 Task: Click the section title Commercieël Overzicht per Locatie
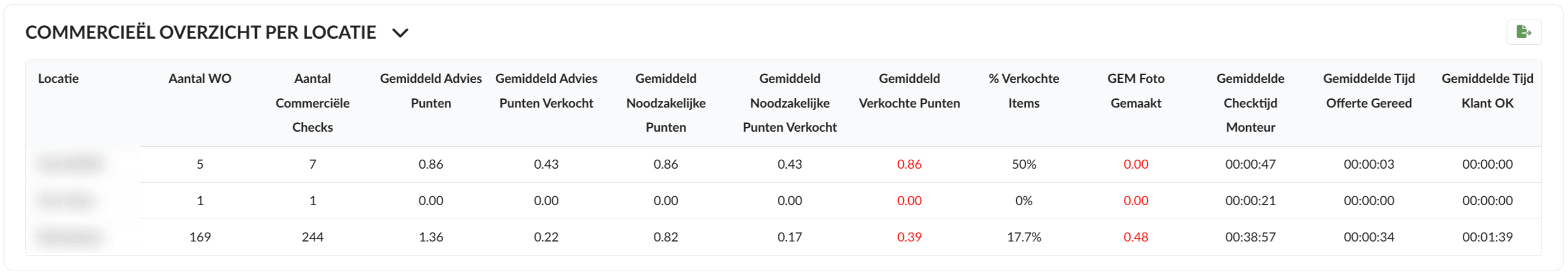click(x=201, y=32)
